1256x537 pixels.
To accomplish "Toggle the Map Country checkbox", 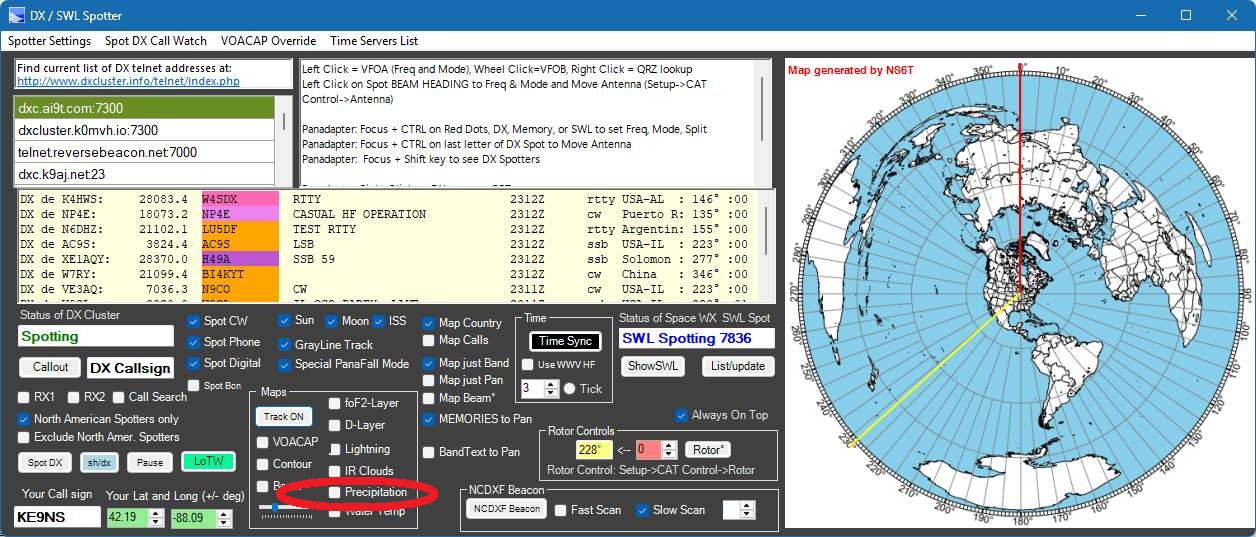I will point(428,323).
